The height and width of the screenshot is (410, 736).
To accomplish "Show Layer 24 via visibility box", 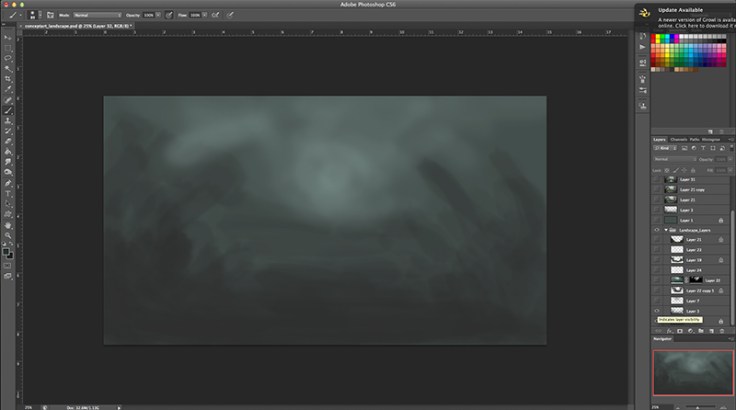I will [657, 270].
